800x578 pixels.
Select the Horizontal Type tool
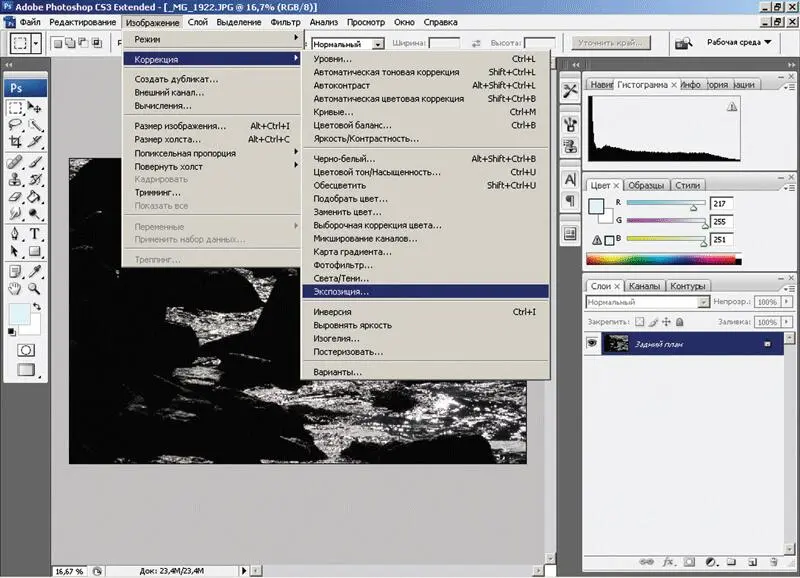point(34,234)
